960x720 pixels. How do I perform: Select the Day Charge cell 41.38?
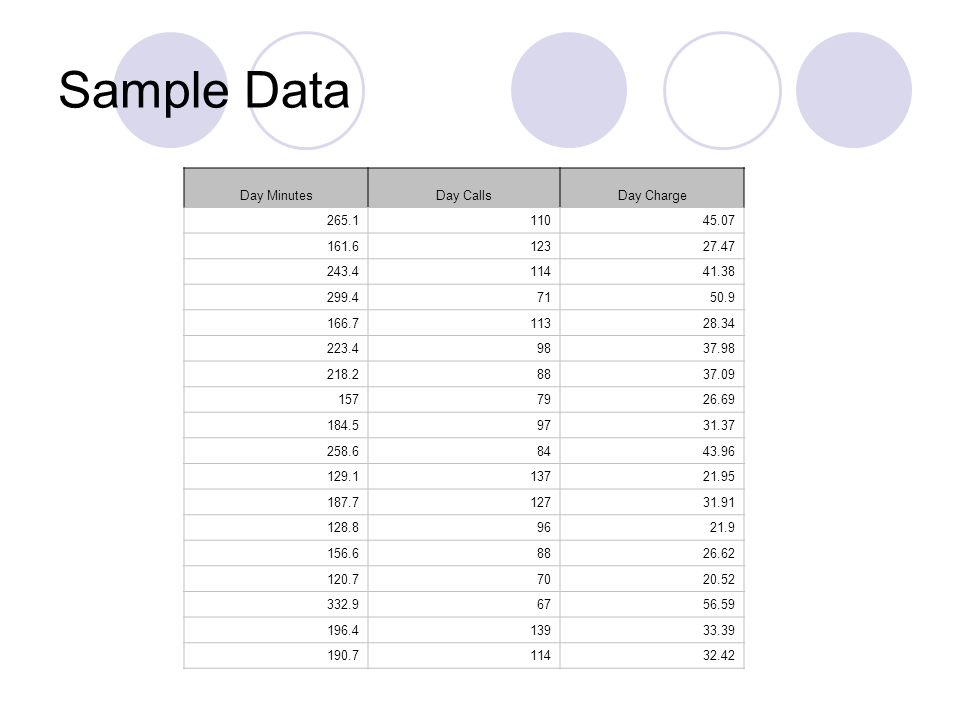tap(652, 271)
